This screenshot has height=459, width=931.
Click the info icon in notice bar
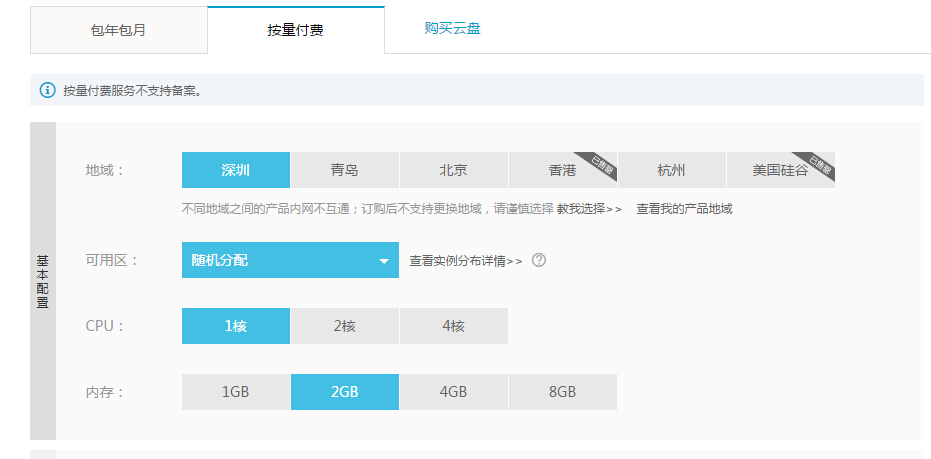click(47, 91)
